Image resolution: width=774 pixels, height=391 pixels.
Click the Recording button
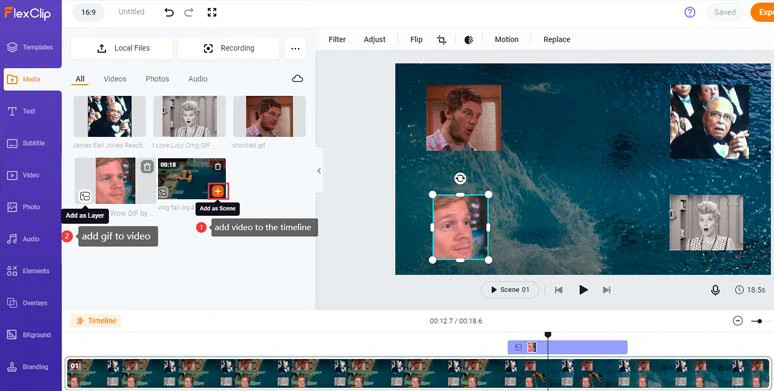point(229,48)
